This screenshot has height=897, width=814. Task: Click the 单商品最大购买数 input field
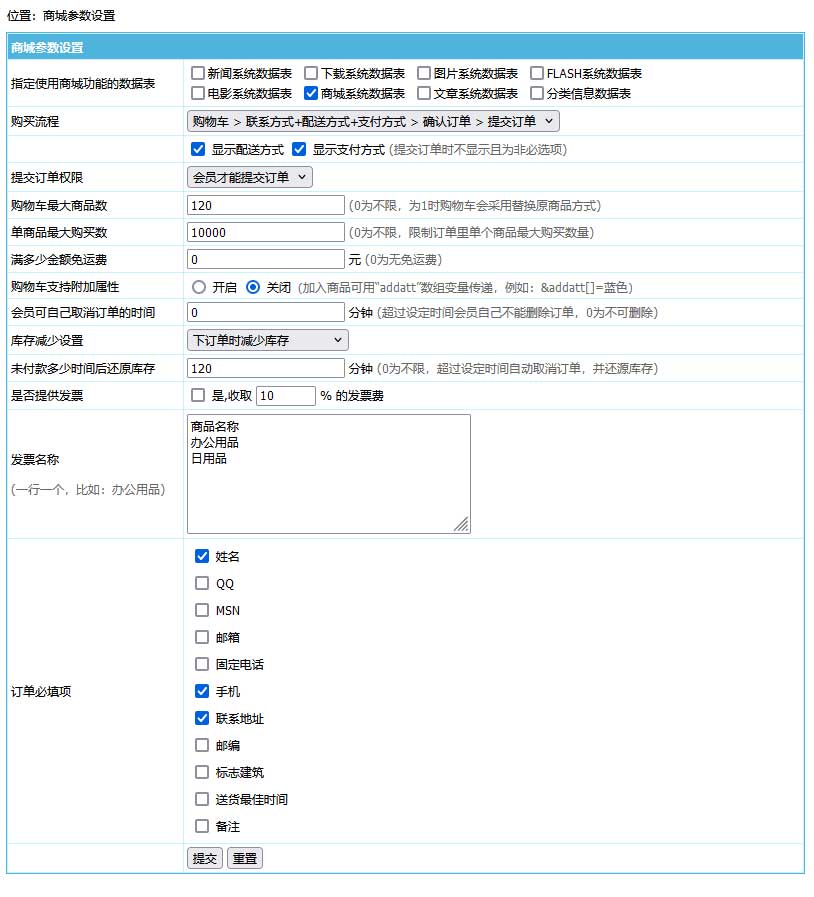[265, 232]
